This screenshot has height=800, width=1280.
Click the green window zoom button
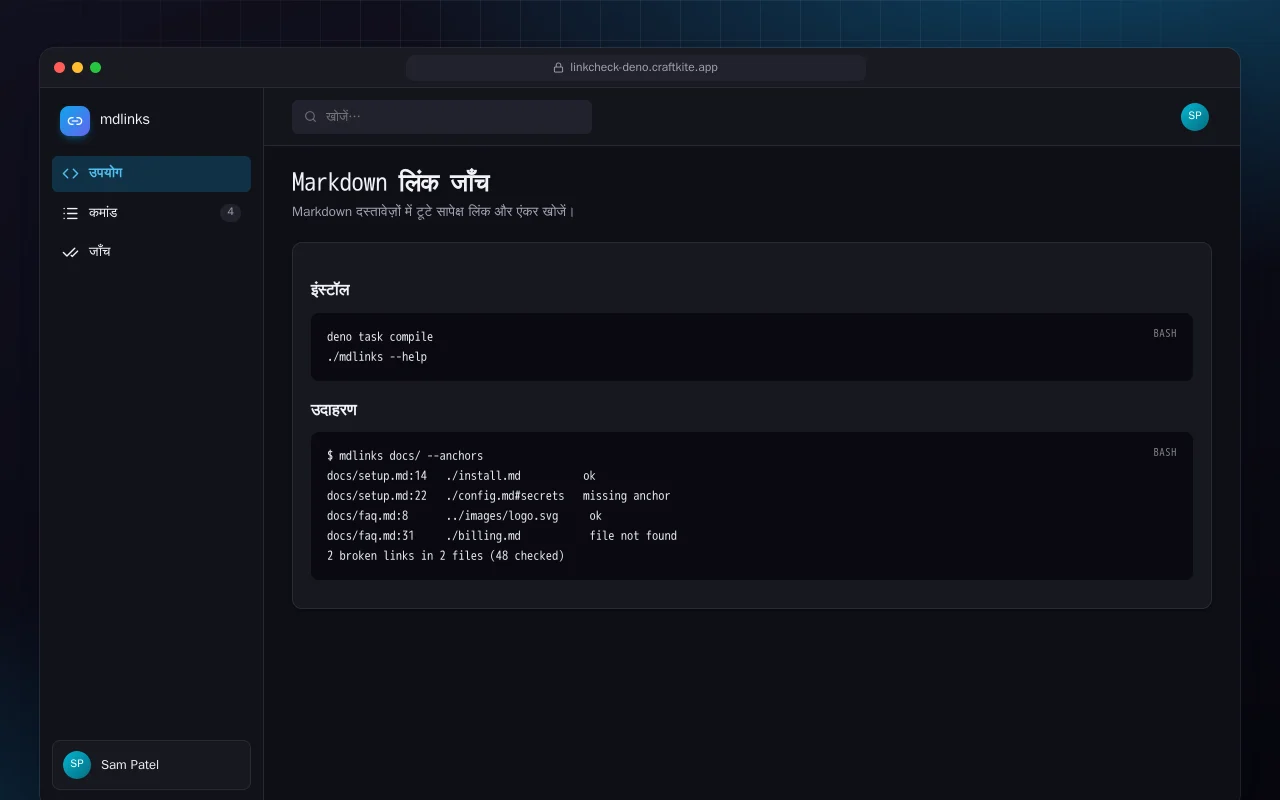[x=96, y=68]
